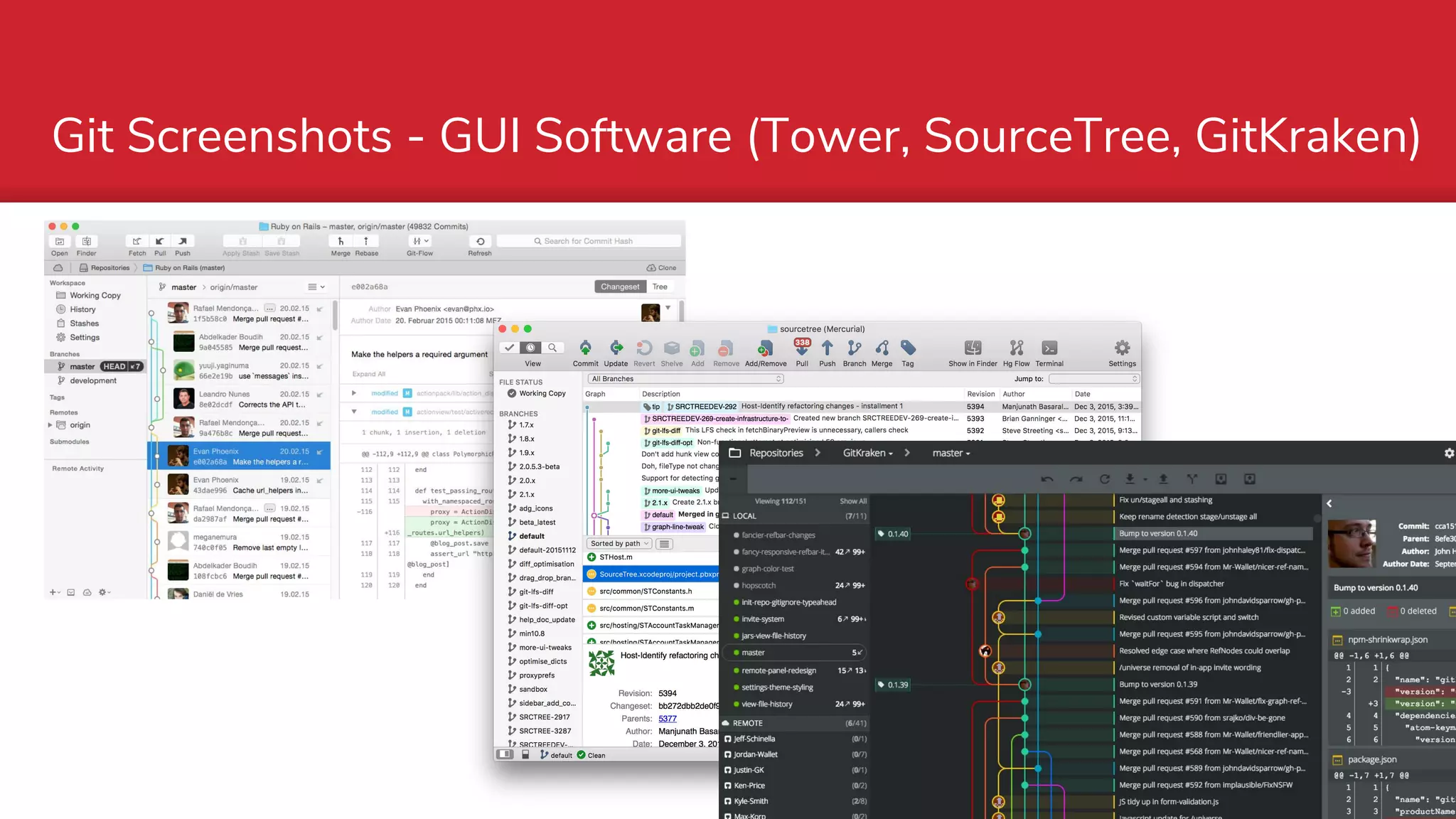
Task: Click the redo arrow in GitKraken toolbar
Action: click(x=1076, y=479)
